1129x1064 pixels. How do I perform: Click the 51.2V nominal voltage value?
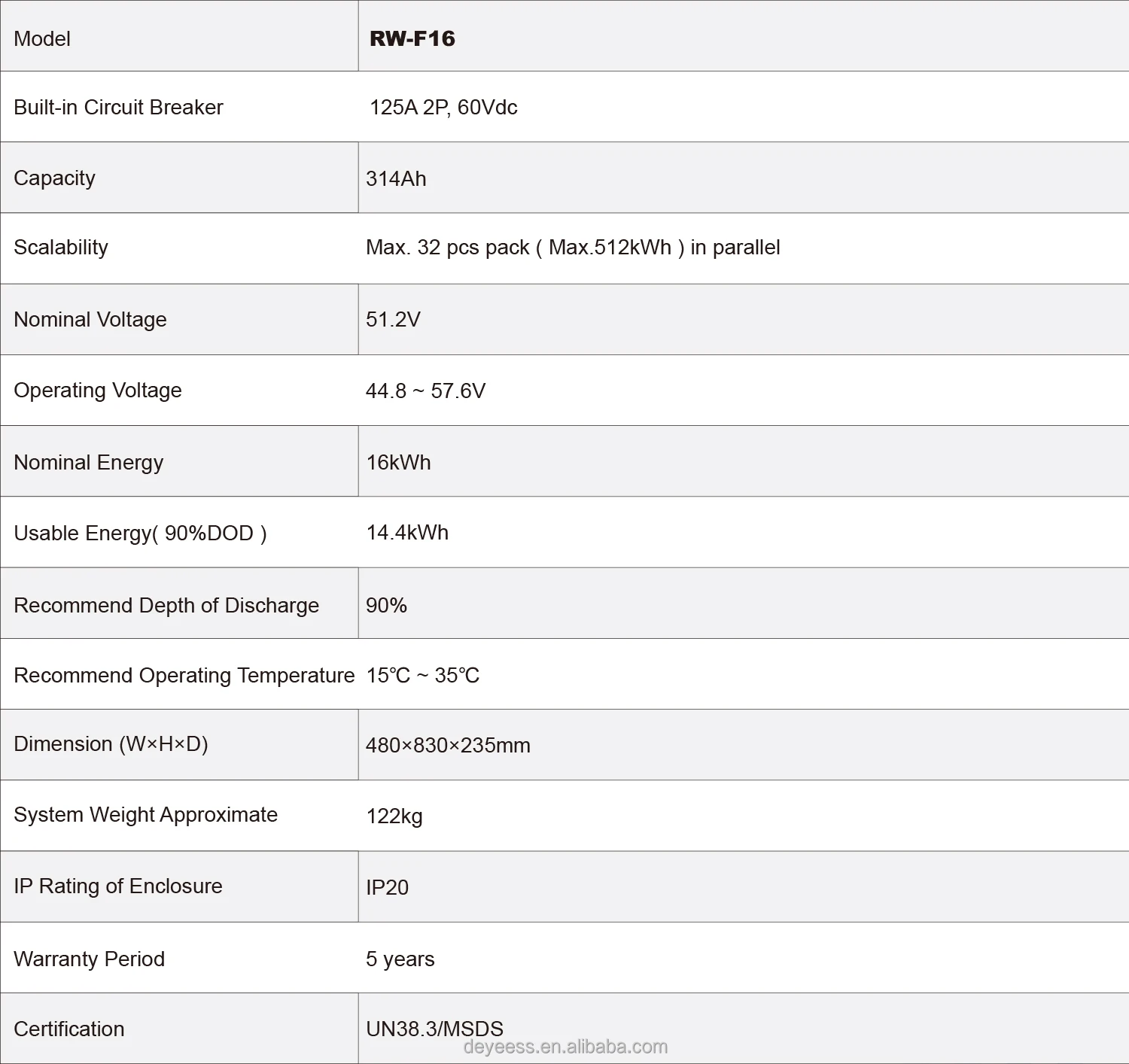393,319
